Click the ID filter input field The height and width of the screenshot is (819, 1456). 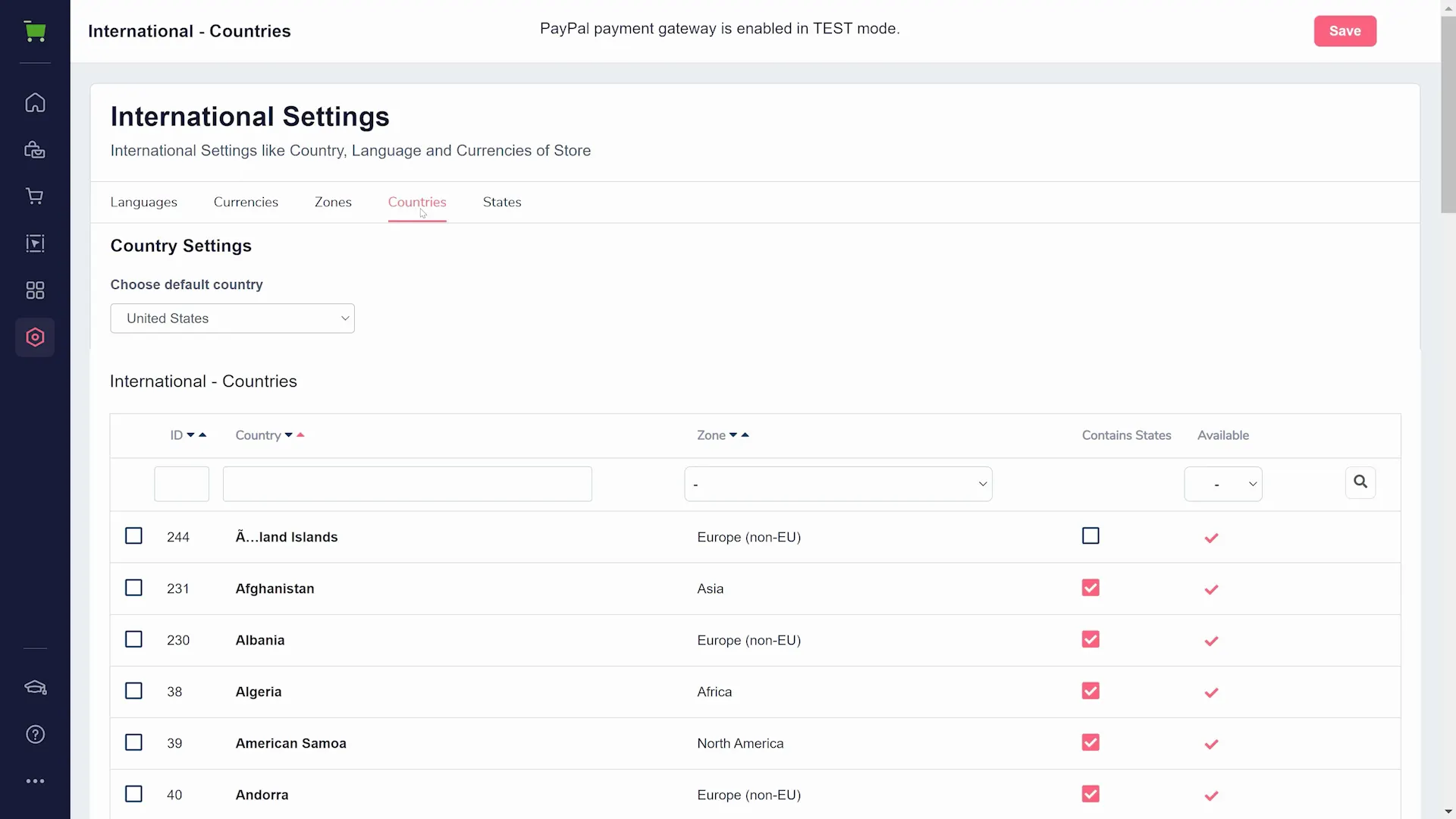[x=181, y=484]
